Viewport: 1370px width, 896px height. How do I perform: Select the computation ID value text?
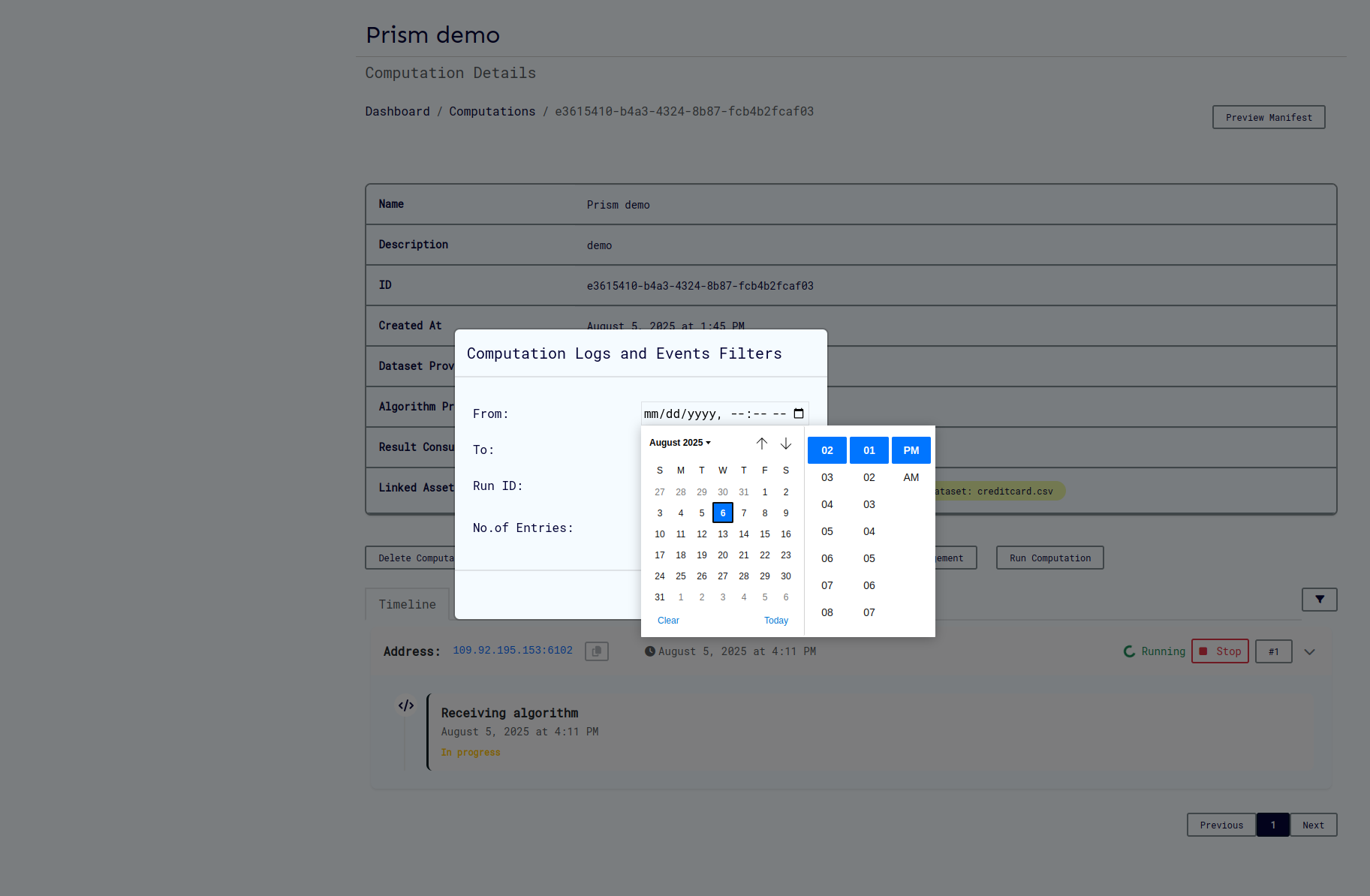click(x=700, y=286)
